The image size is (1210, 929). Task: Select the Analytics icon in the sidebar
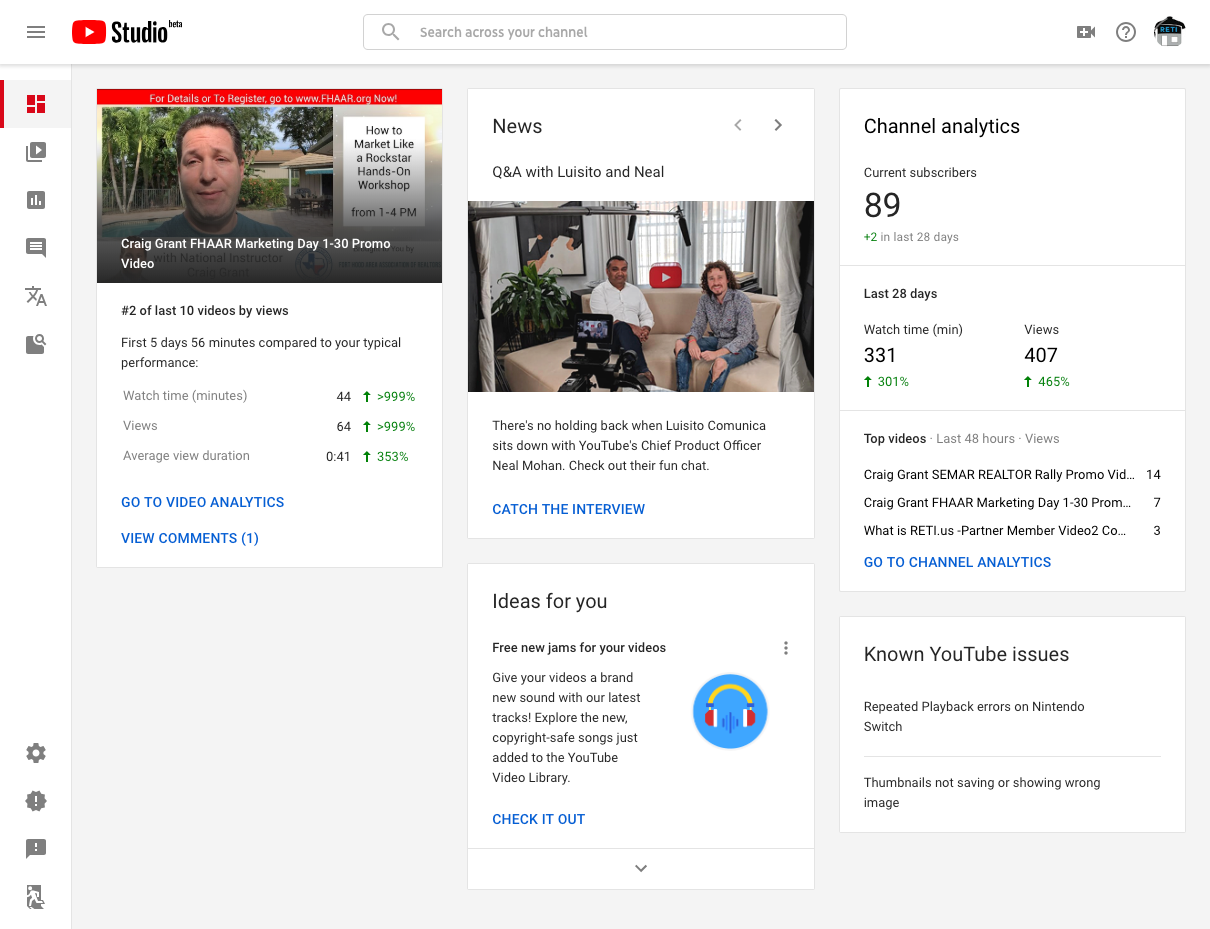(x=36, y=200)
